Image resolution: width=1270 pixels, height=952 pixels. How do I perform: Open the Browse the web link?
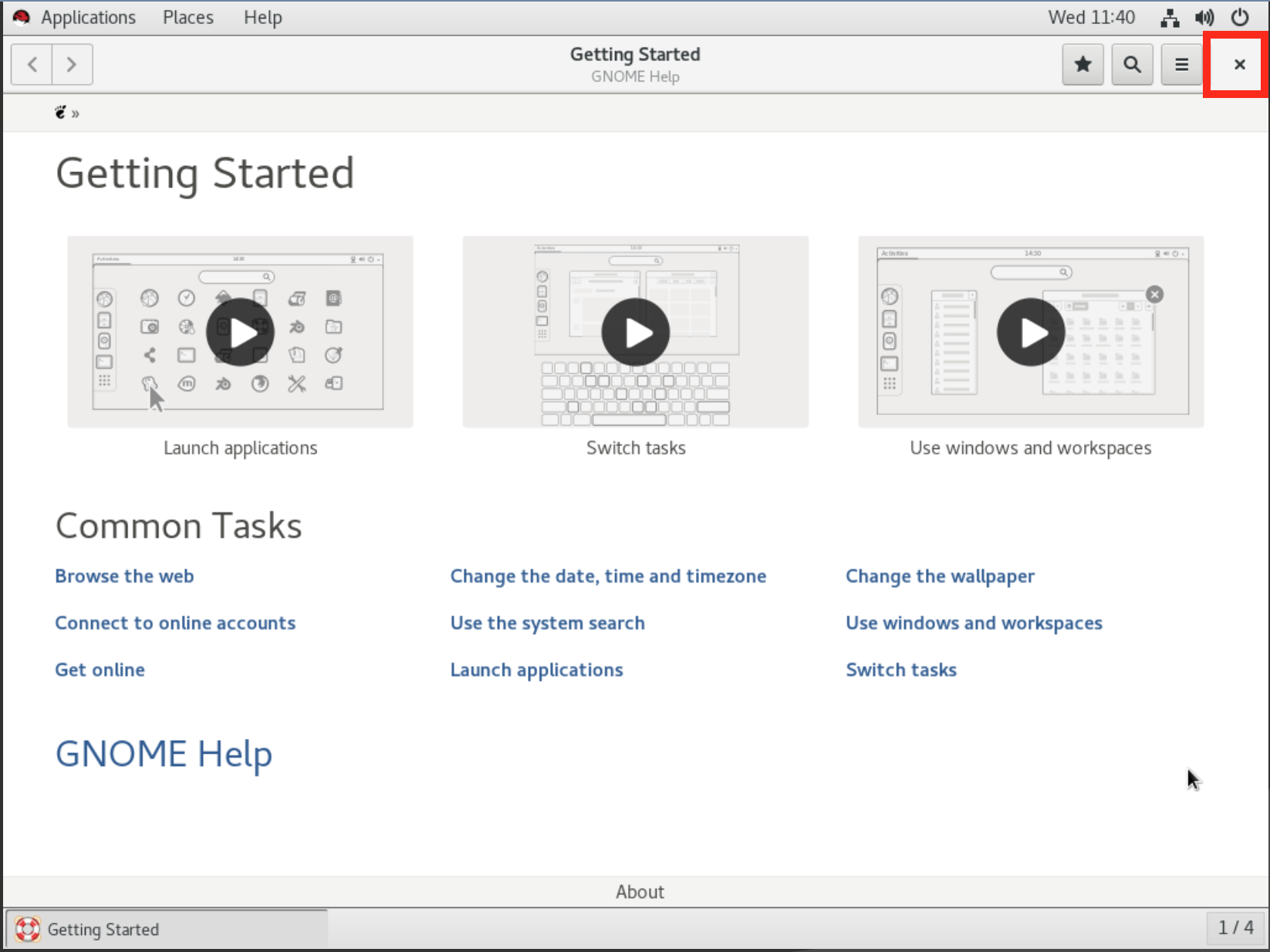tap(124, 576)
